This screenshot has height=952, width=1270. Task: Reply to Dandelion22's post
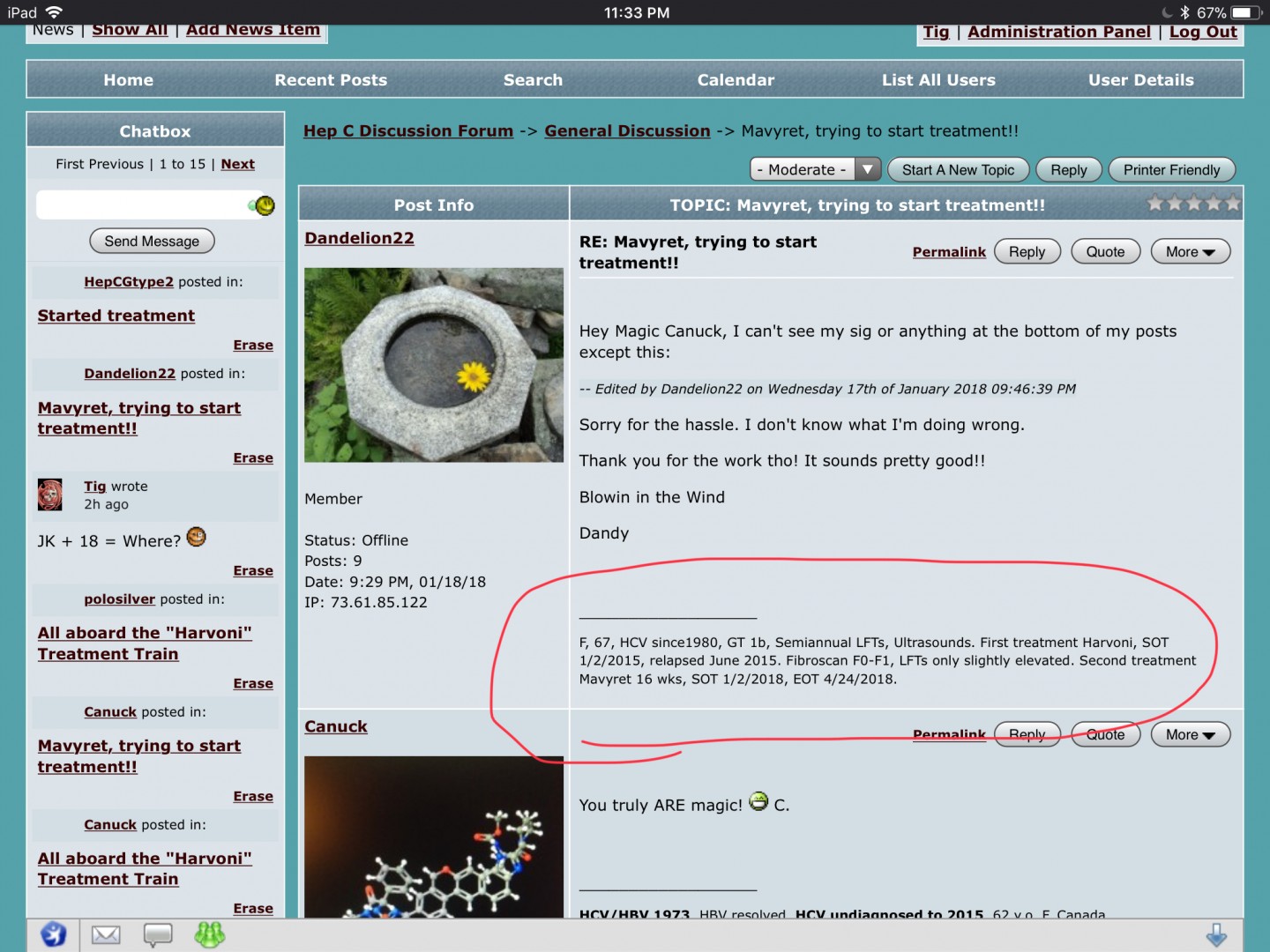pos(1027,252)
